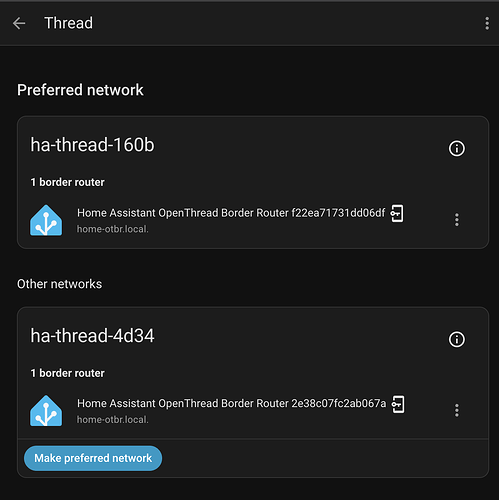Click the Home Assistant logo in ha-thread-160b
This screenshot has width=499, height=500.
[46, 220]
